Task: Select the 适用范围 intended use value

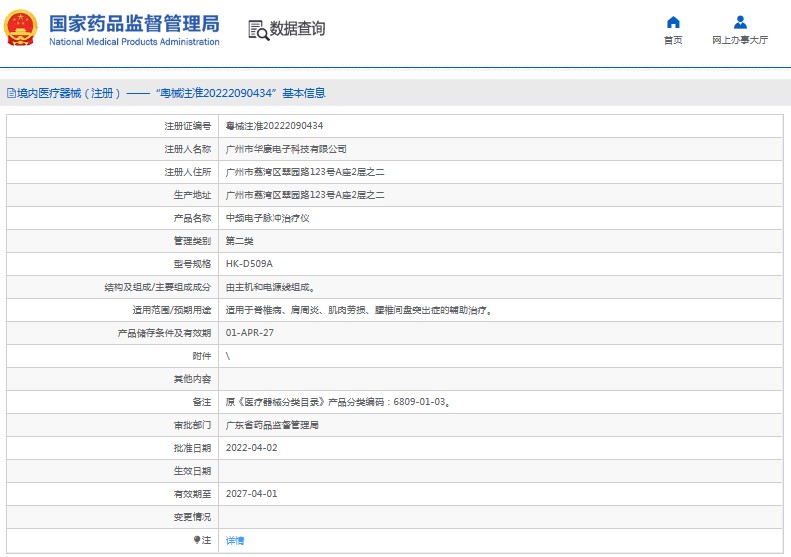Action: point(359,310)
